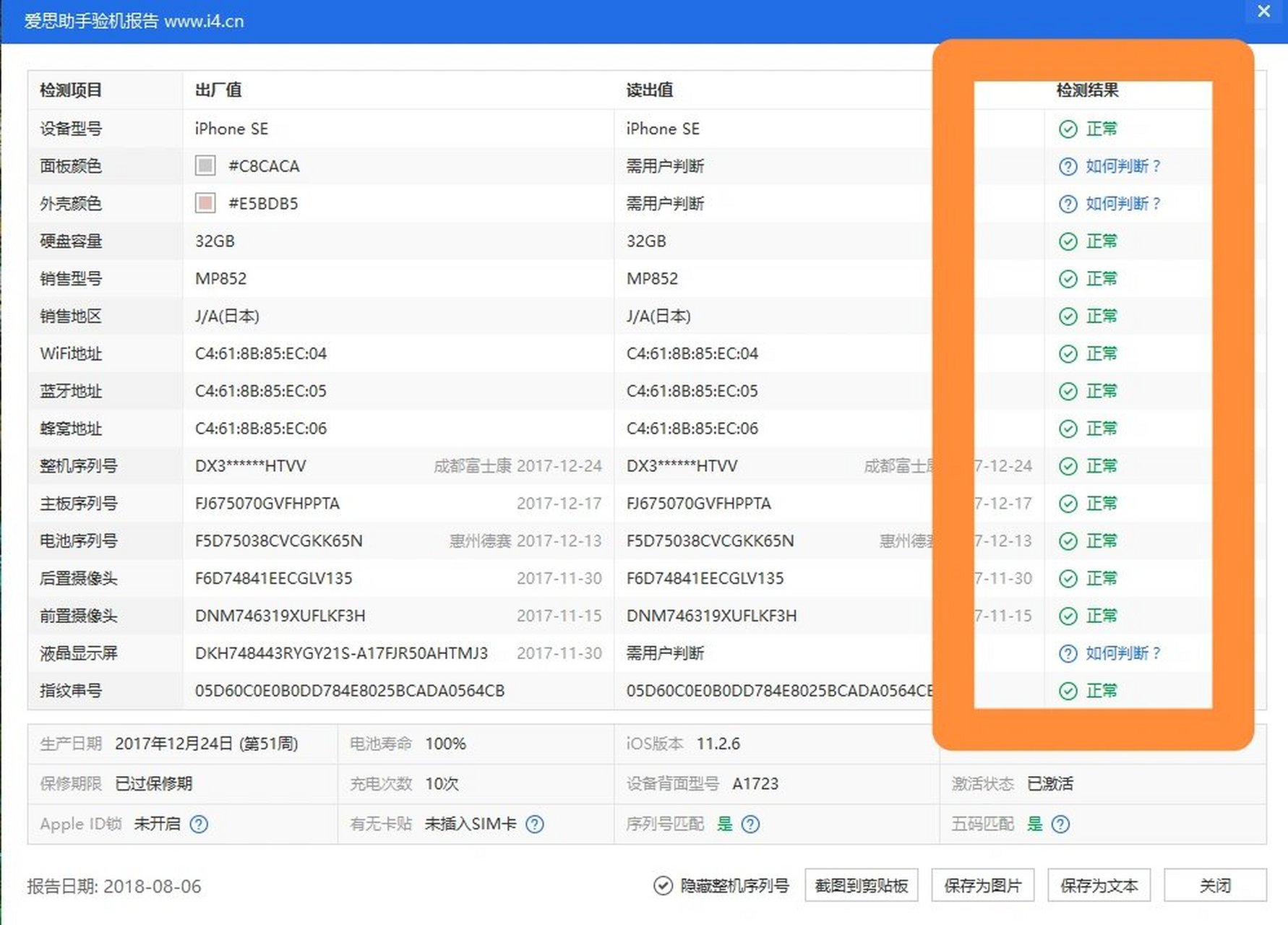
Task: Select factory fingerprint ID 05D60C0E0B0DD784E8025BCADA0564CB
Action: point(350,692)
